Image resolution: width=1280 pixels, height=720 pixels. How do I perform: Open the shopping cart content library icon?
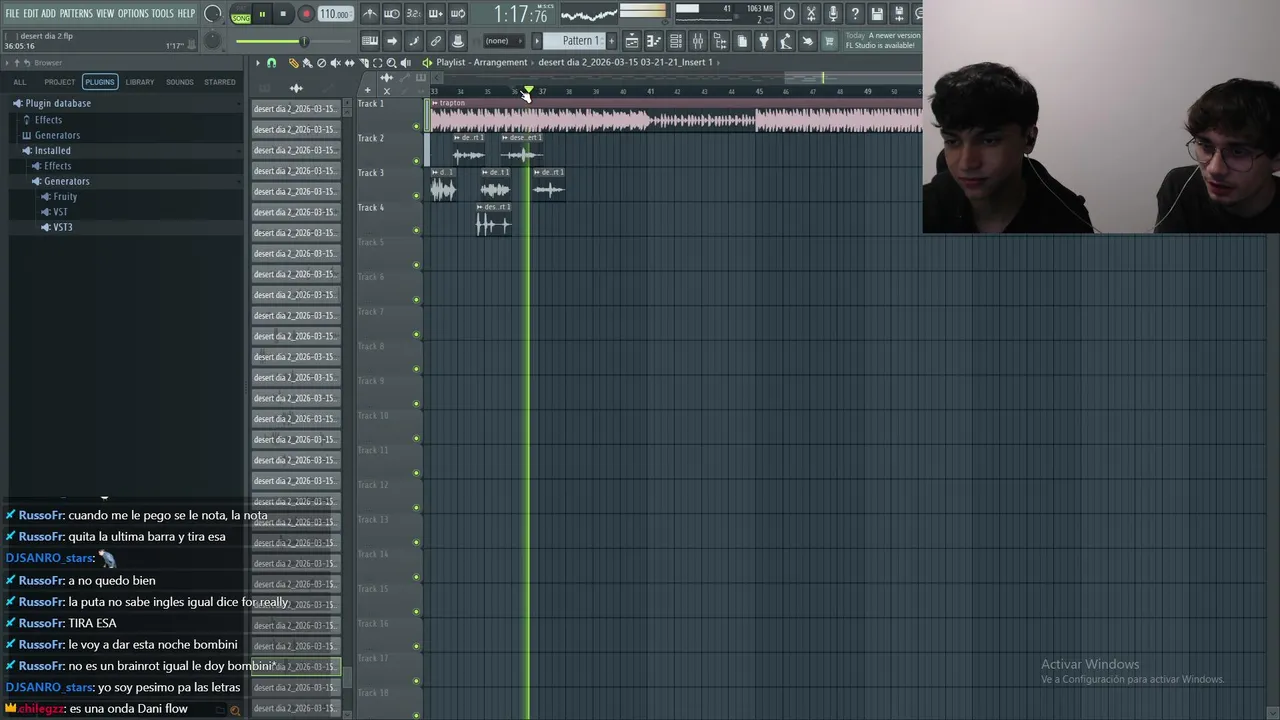pyautogui.click(x=829, y=41)
